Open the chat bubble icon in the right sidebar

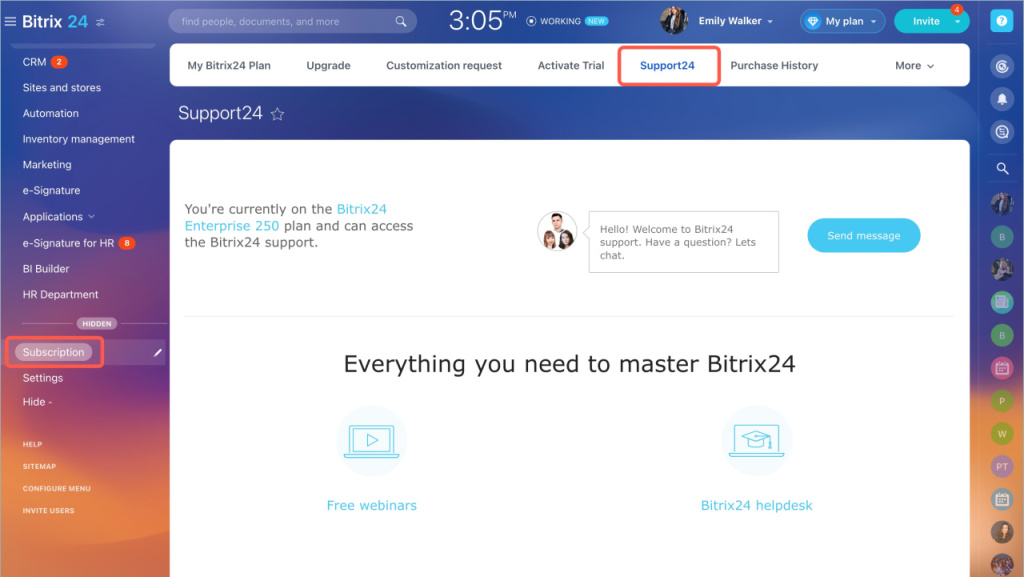click(x=1002, y=132)
